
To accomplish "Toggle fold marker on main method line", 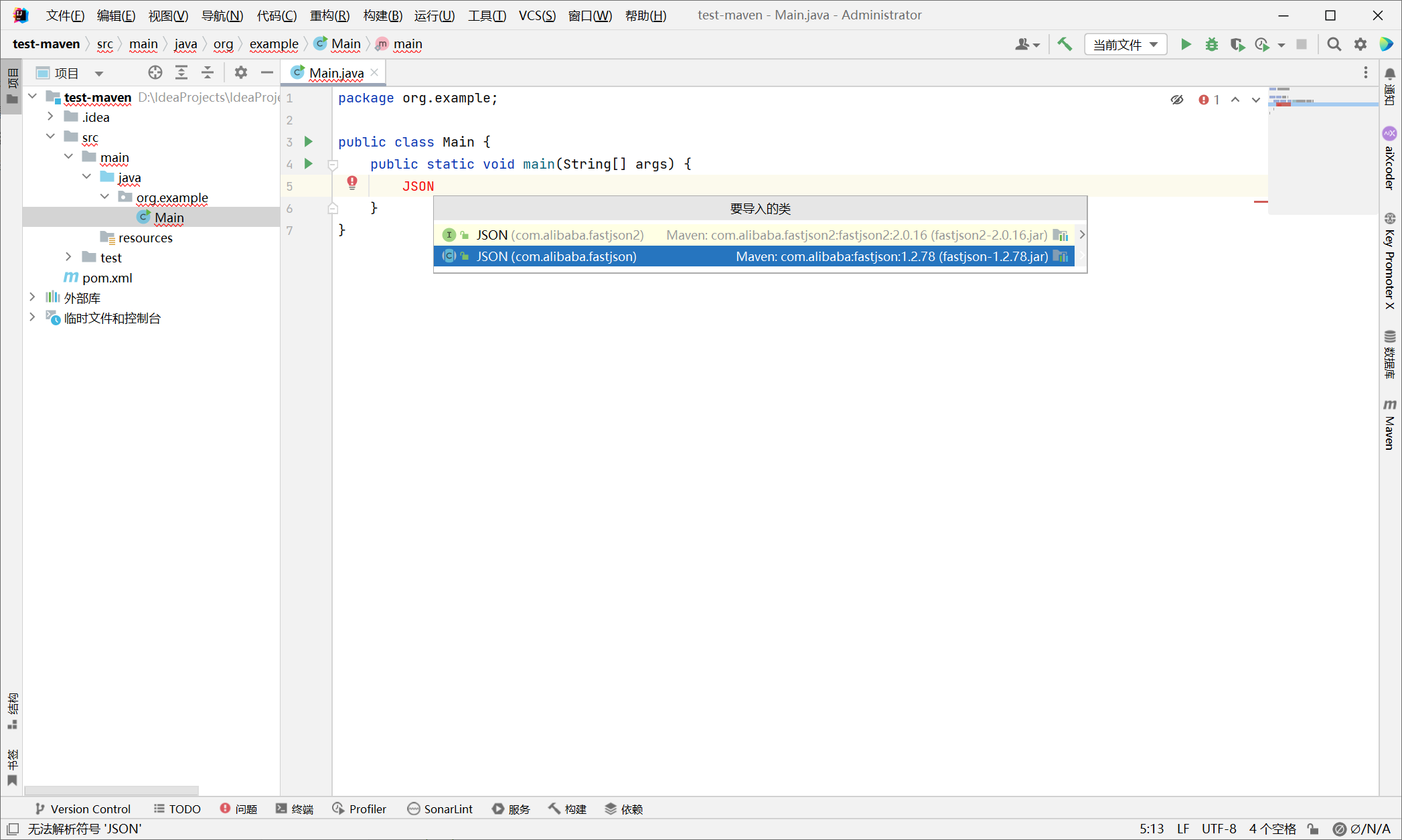I will click(333, 164).
